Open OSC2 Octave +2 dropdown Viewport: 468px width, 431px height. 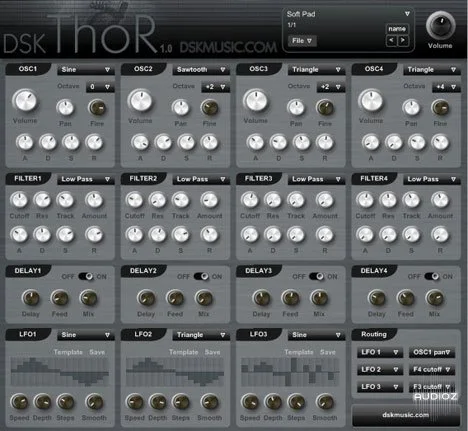click(215, 87)
